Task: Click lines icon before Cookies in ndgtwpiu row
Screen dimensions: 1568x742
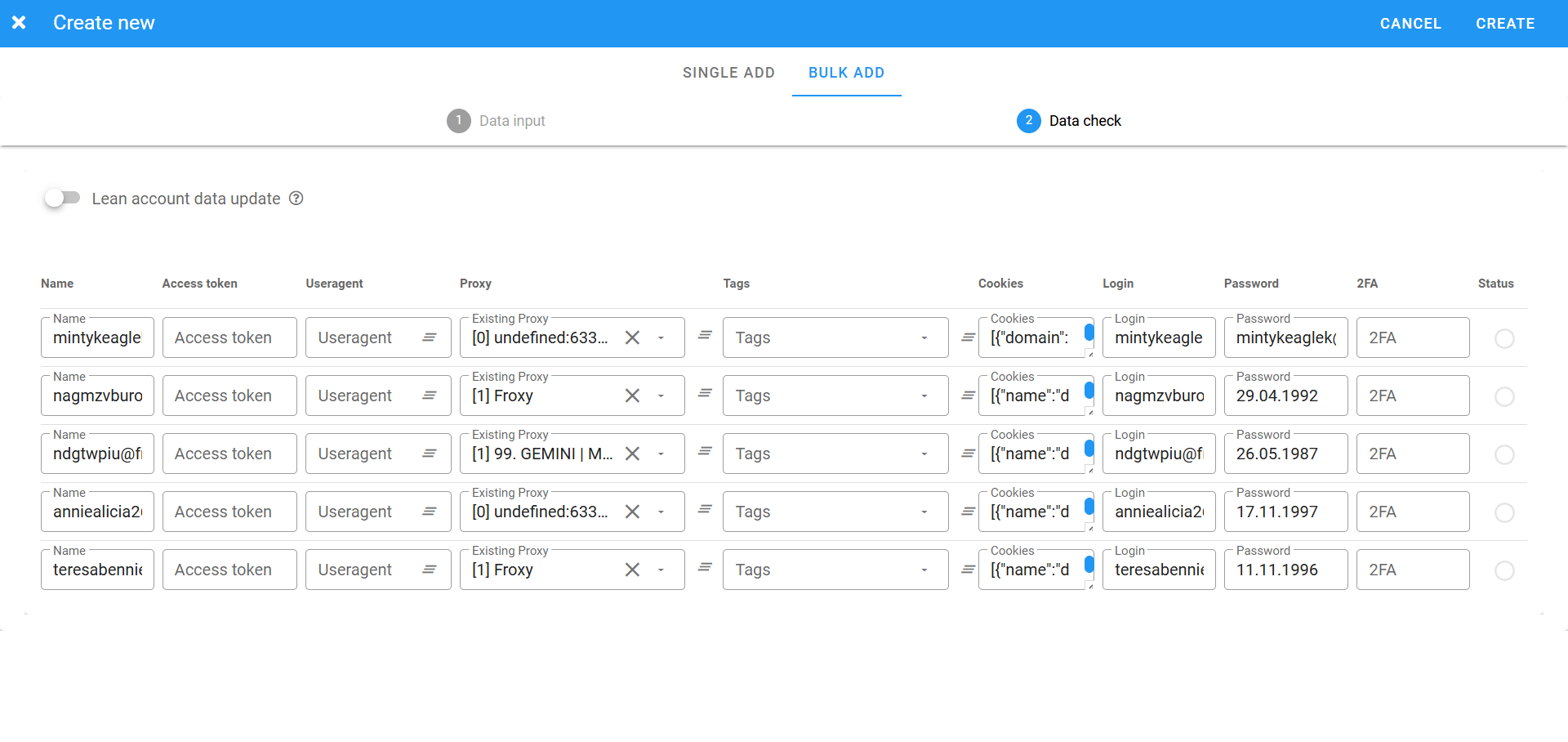Action: (x=969, y=454)
